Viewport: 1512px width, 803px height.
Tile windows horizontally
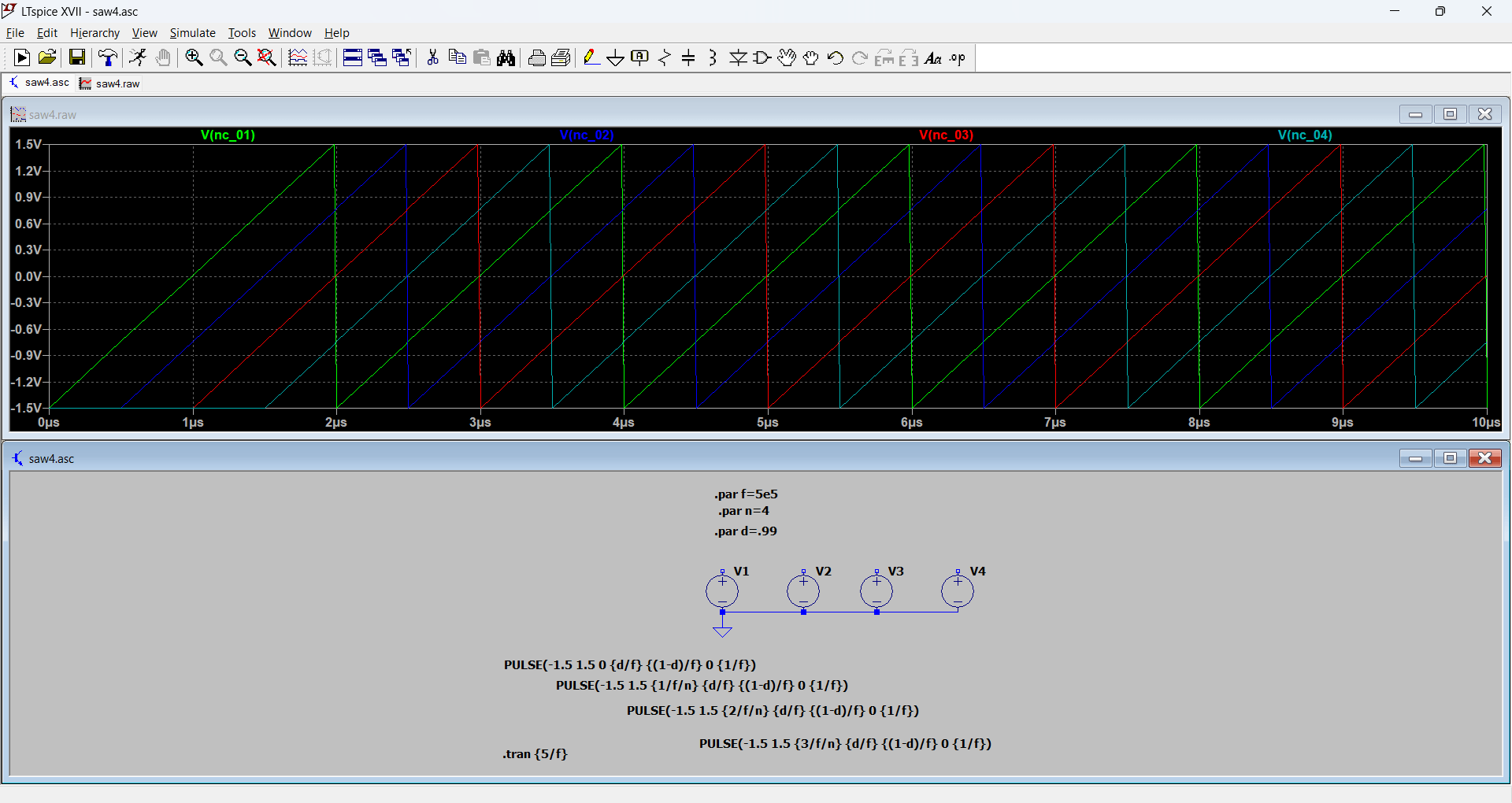click(x=353, y=57)
